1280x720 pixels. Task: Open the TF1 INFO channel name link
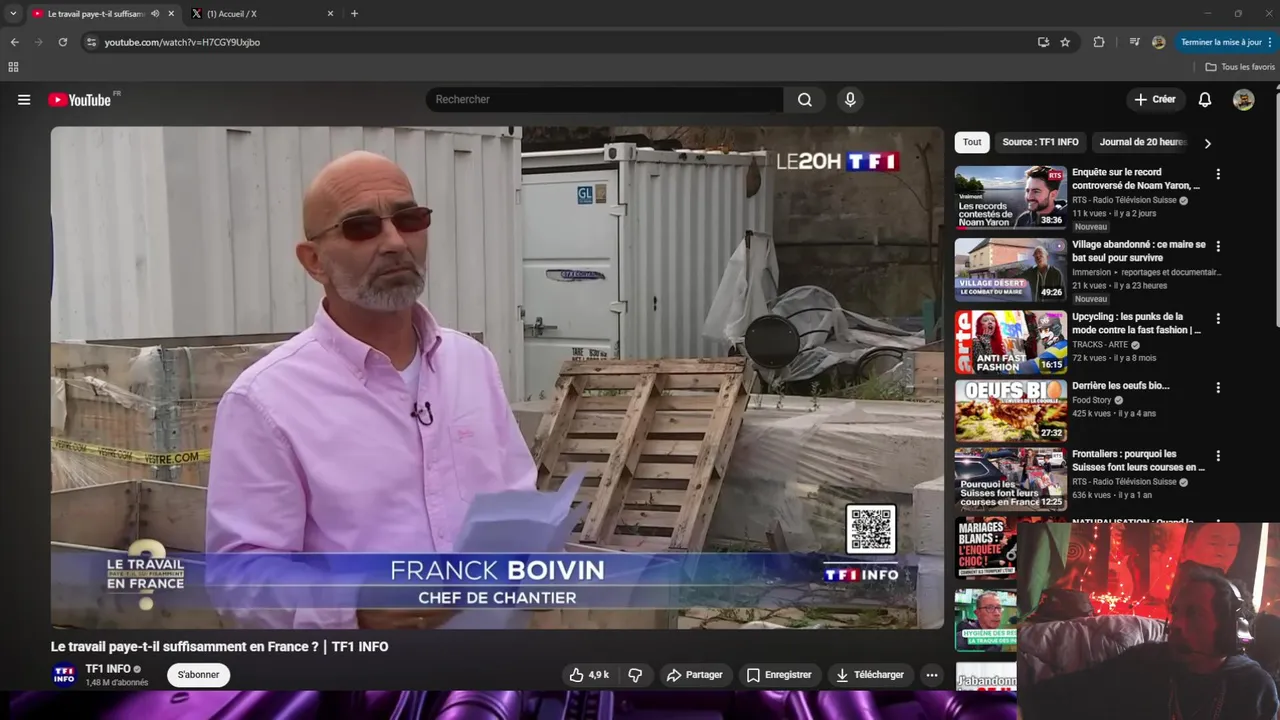click(x=108, y=669)
